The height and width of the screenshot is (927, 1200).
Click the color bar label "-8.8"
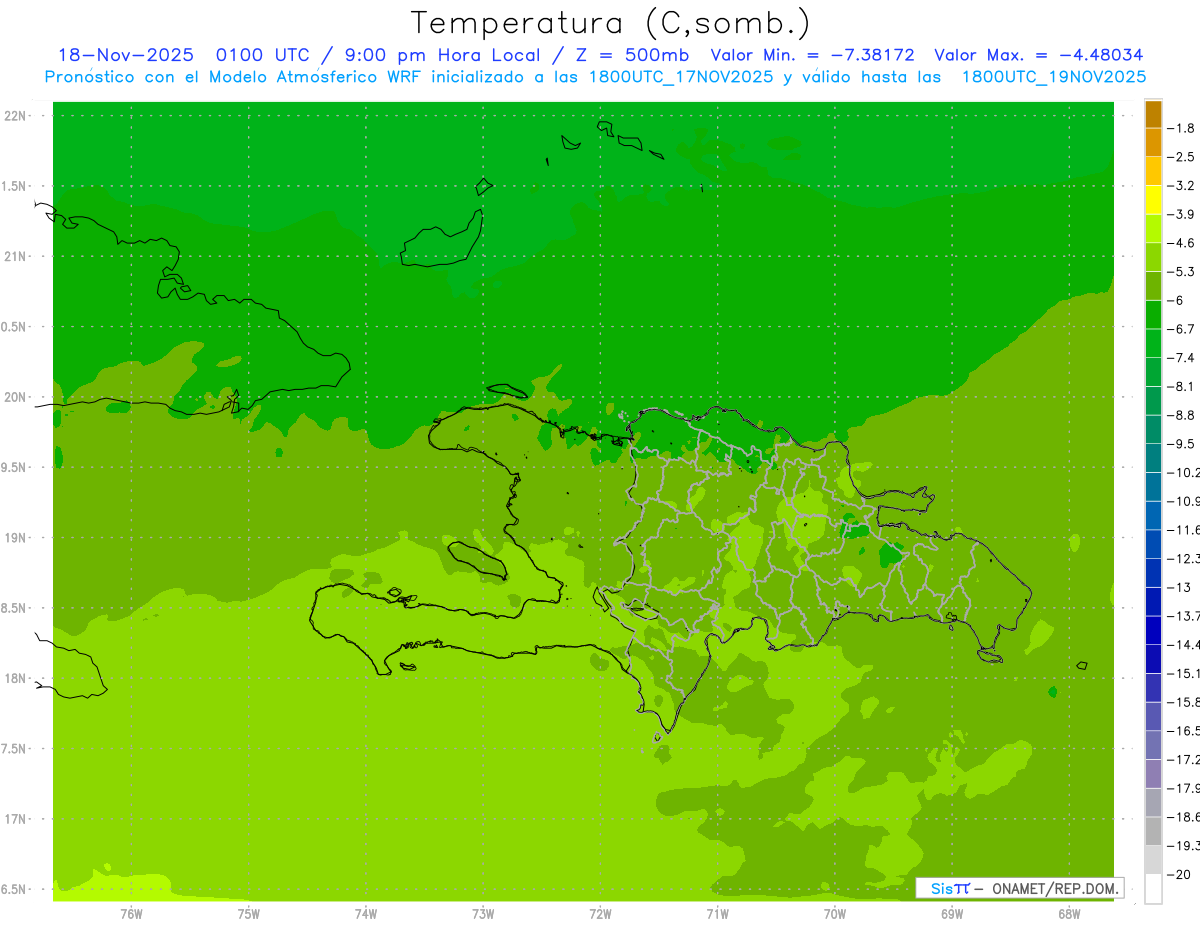[1183, 415]
